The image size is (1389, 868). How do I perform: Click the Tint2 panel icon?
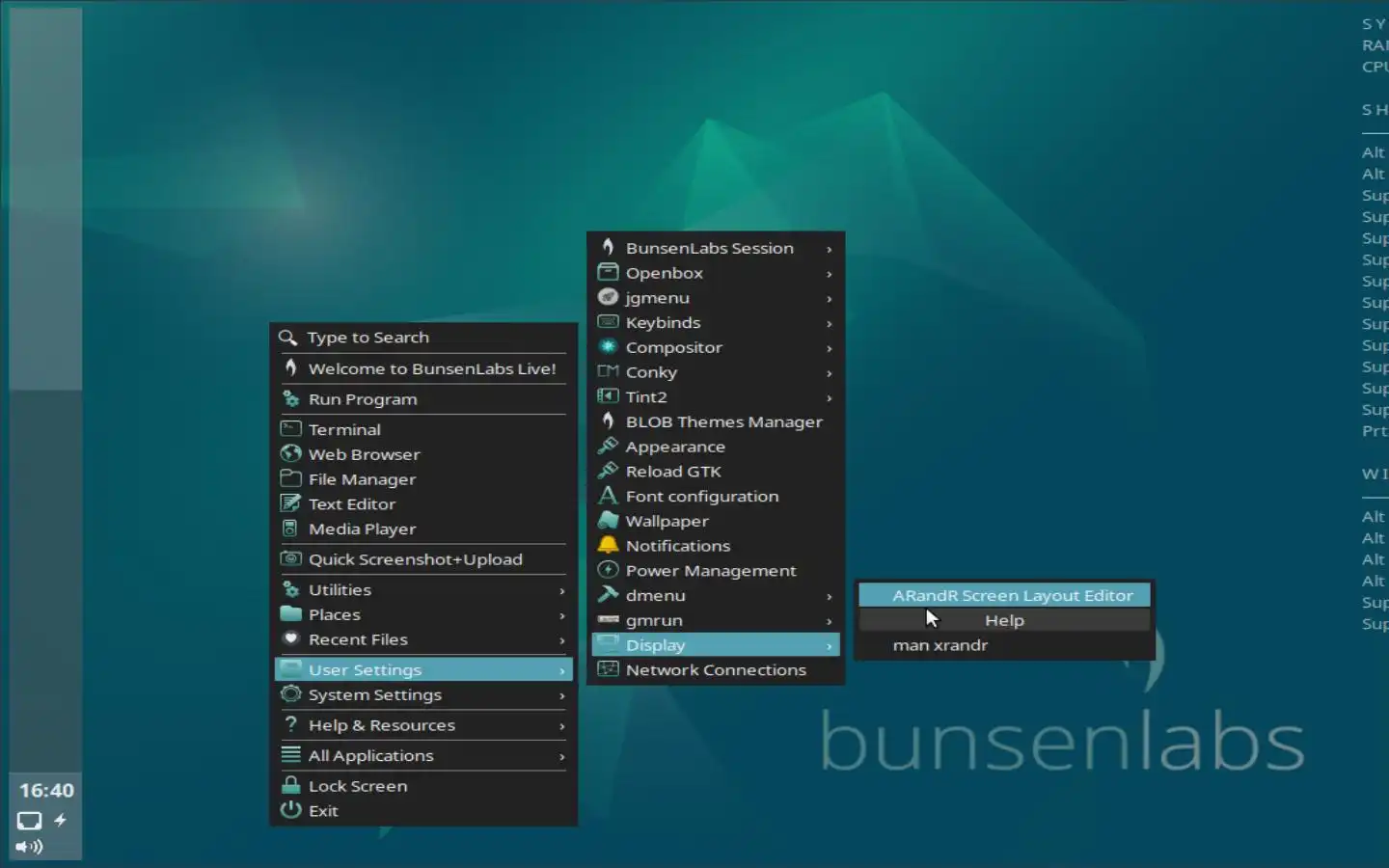point(608,396)
